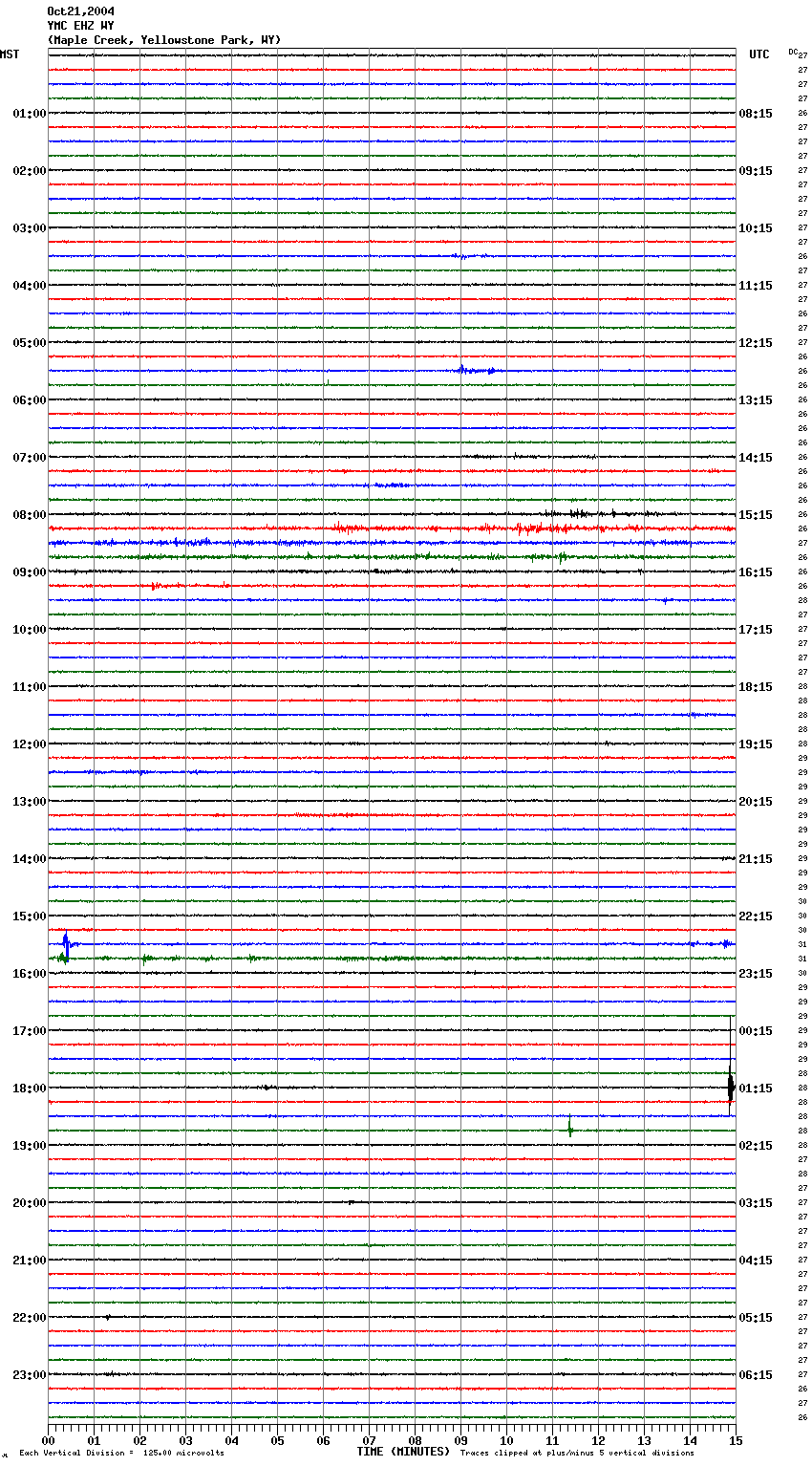The width and height of the screenshot is (812, 1466).
Task: Click the UTC time label '02:15'
Action: click(756, 1146)
